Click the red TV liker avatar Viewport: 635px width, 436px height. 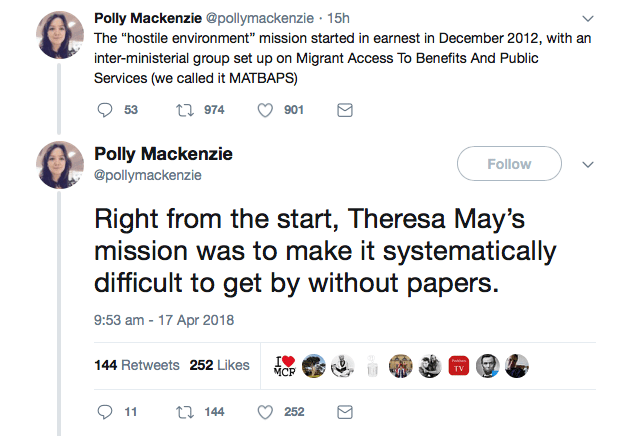pos(459,365)
